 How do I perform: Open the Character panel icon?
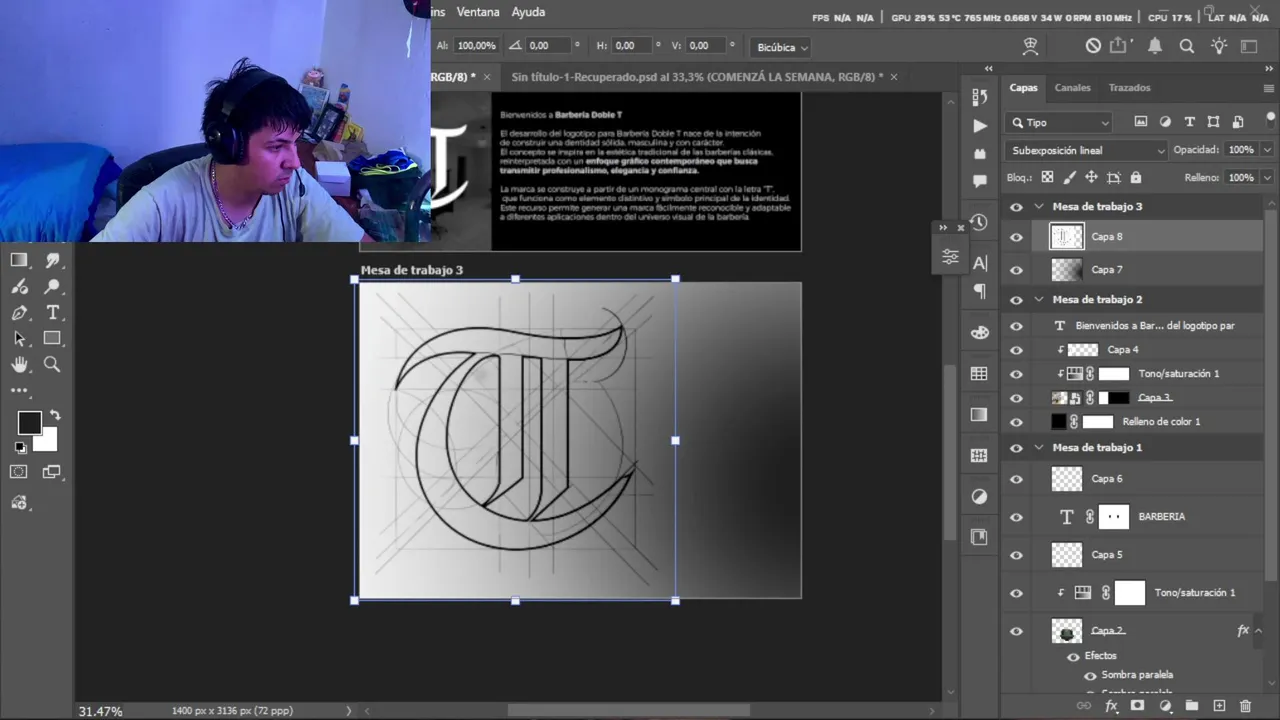coord(980,263)
